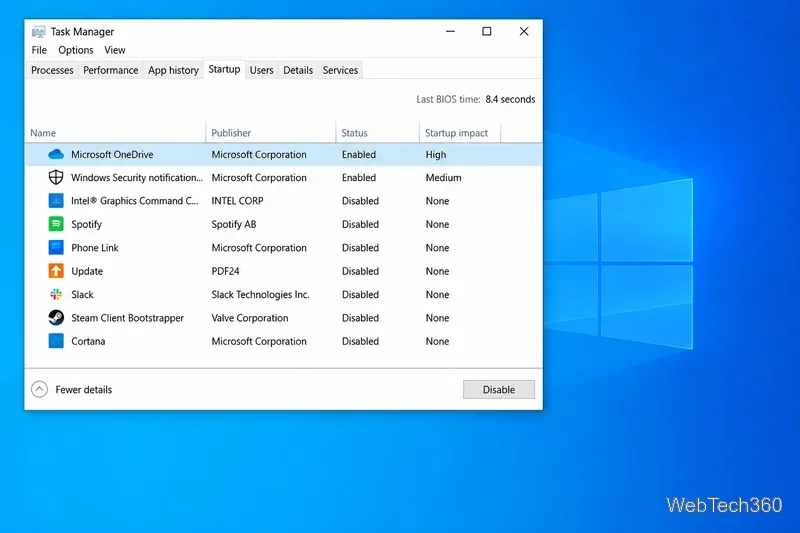Select Steam Client Bootstrapper row name
This screenshot has height=533, width=800.
pyautogui.click(x=128, y=318)
